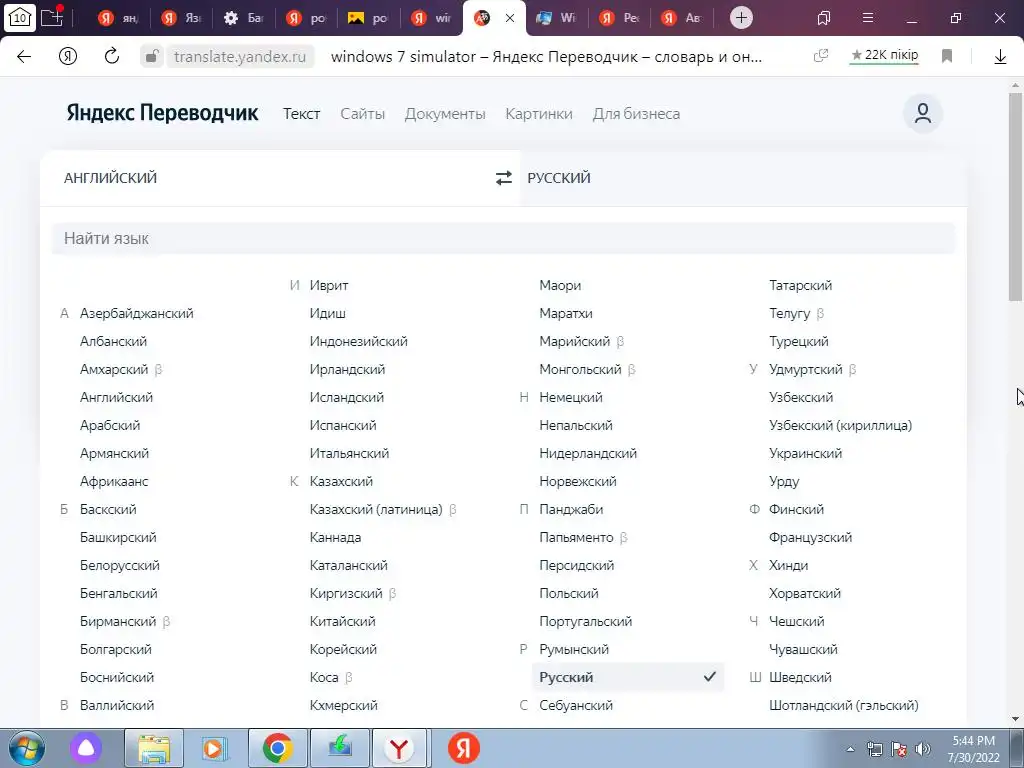
Task: Switch to the browser tab with gear icon
Action: (x=245, y=18)
